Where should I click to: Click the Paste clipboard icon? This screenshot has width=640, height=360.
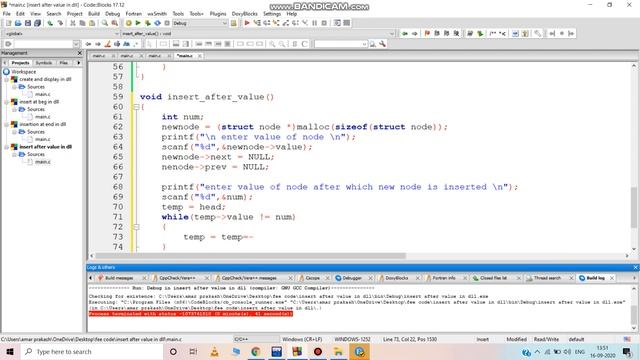click(92, 23)
